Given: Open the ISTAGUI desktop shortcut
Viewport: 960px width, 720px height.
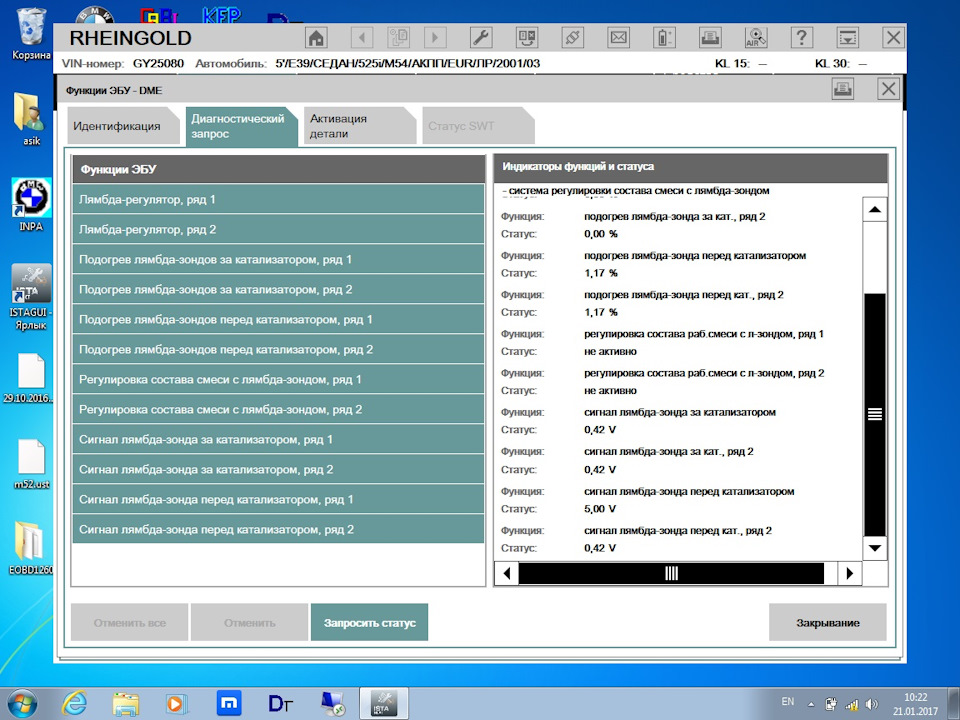Looking at the screenshot, I should [31, 297].
